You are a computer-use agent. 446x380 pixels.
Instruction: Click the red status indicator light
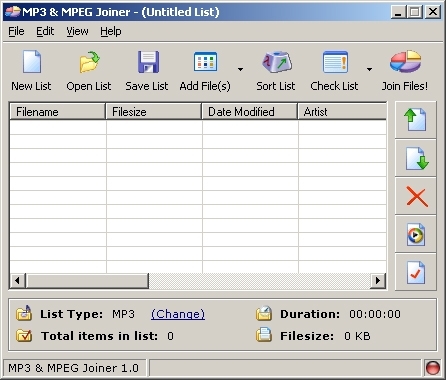pos(433,368)
